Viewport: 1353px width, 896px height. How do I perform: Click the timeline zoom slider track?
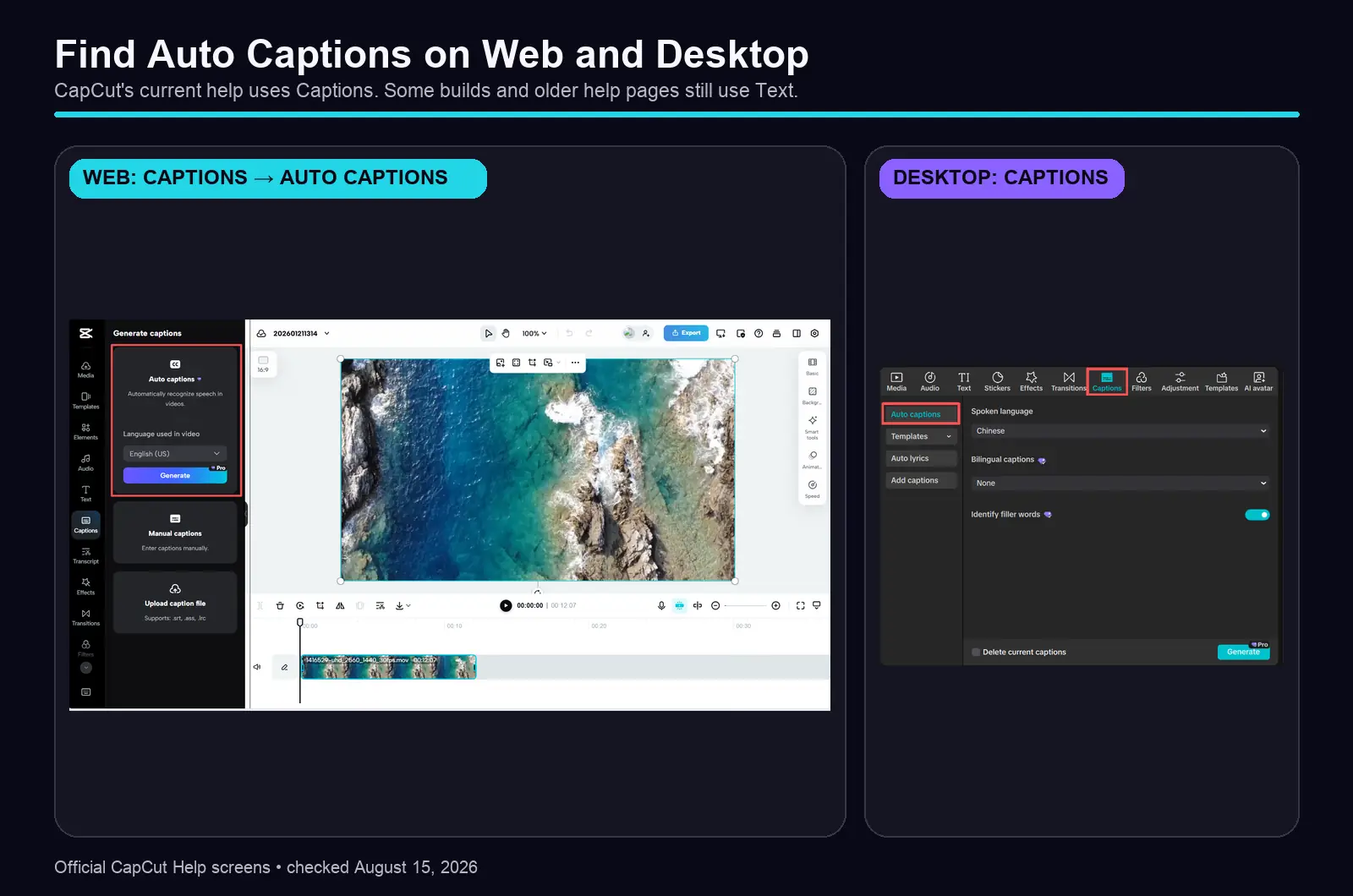(x=745, y=605)
